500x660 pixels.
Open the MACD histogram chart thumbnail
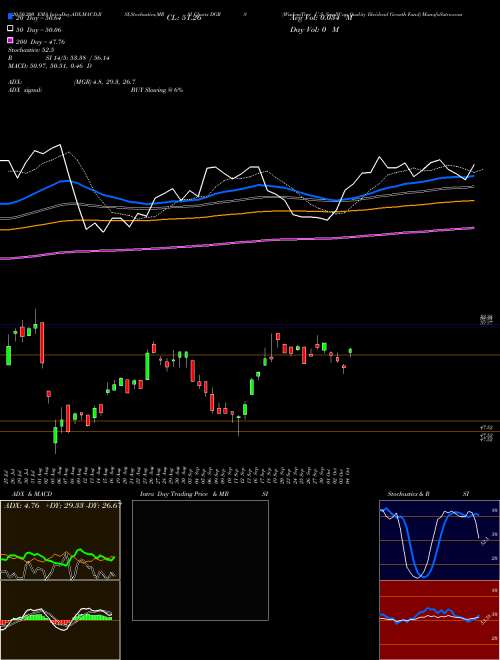point(60,620)
